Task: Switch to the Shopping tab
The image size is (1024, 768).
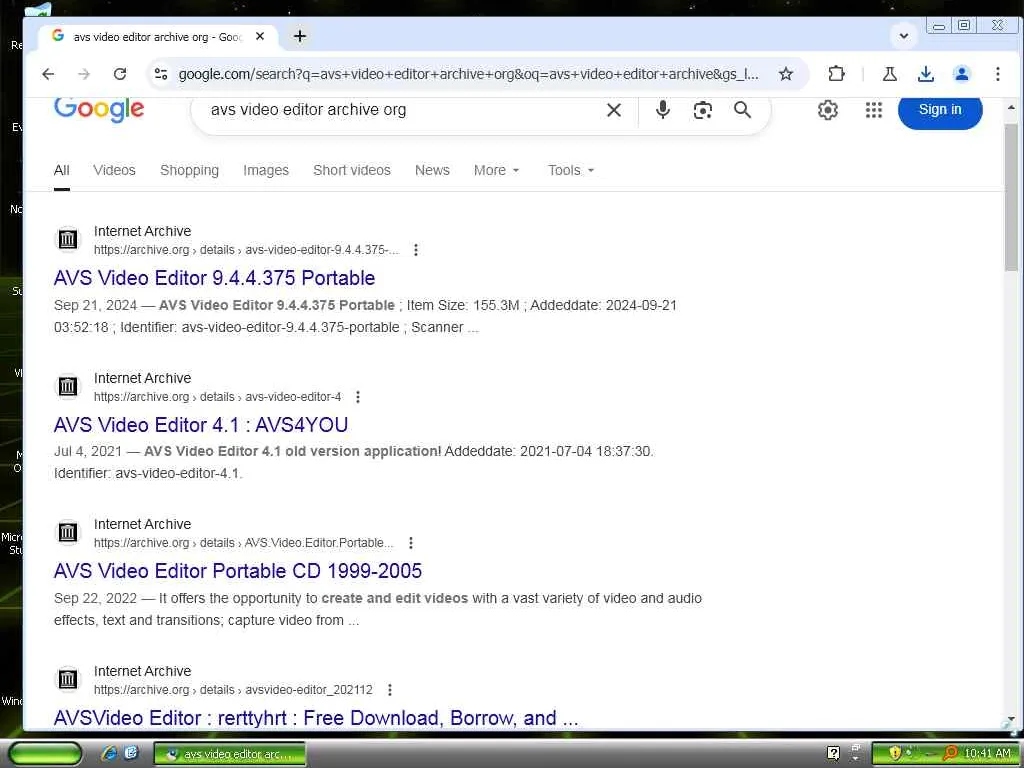Action: 189,170
